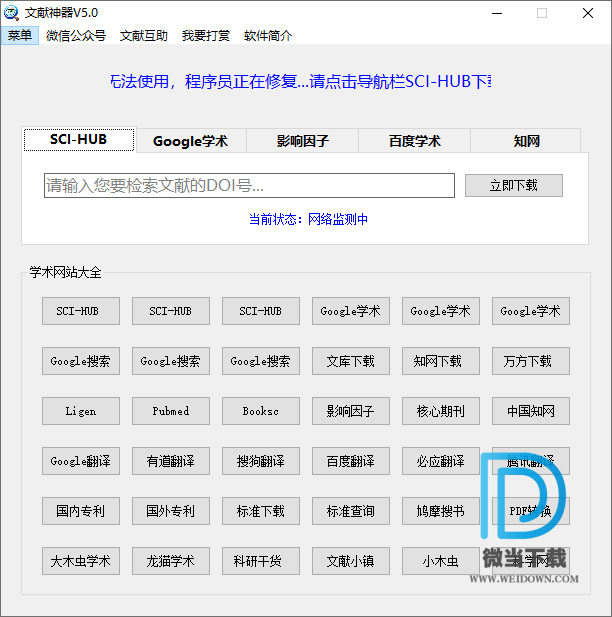
Task: Open the 鸠摩搜书 button
Action: 440,511
